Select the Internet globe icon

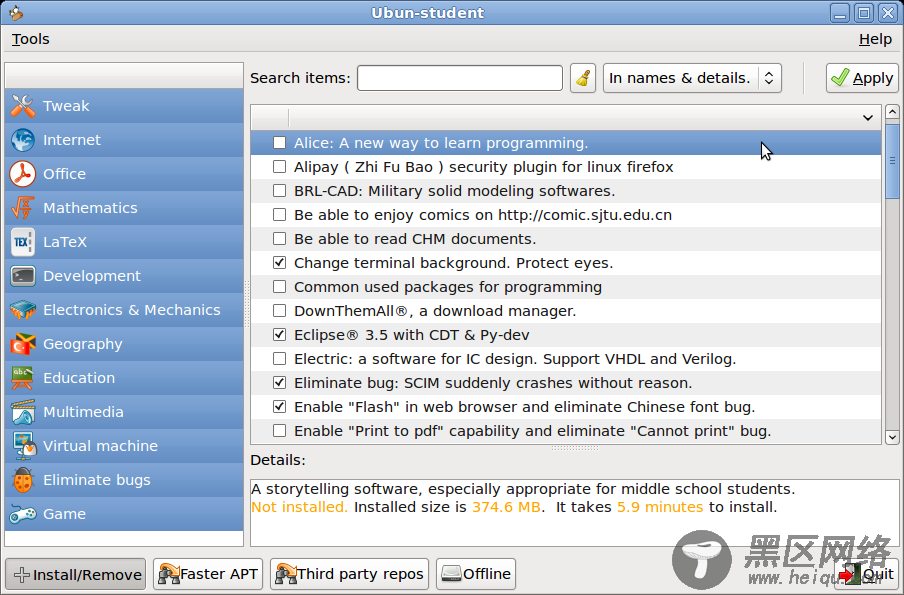tap(22, 140)
